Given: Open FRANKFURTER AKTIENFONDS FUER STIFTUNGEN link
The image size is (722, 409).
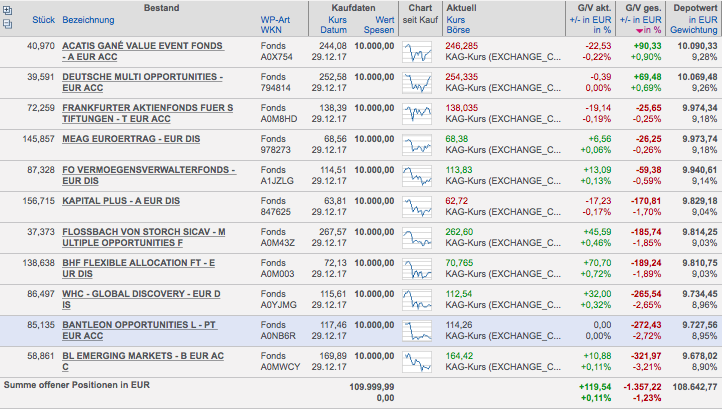Looking at the screenshot, I should 148,113.
